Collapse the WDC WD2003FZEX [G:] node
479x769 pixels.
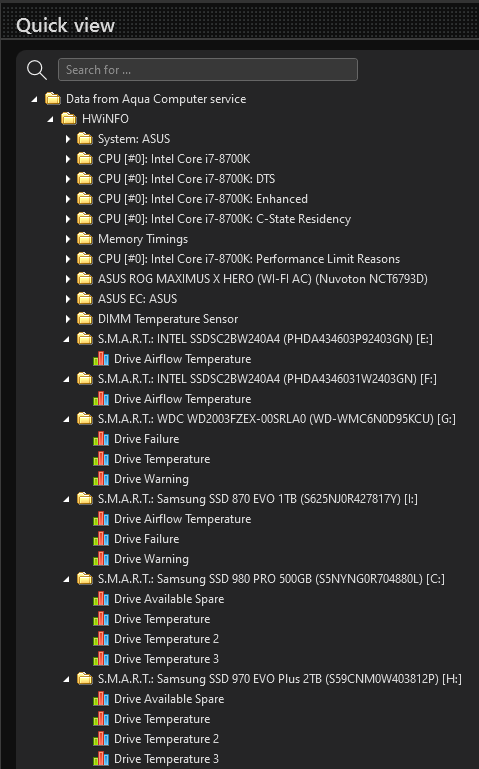67,419
